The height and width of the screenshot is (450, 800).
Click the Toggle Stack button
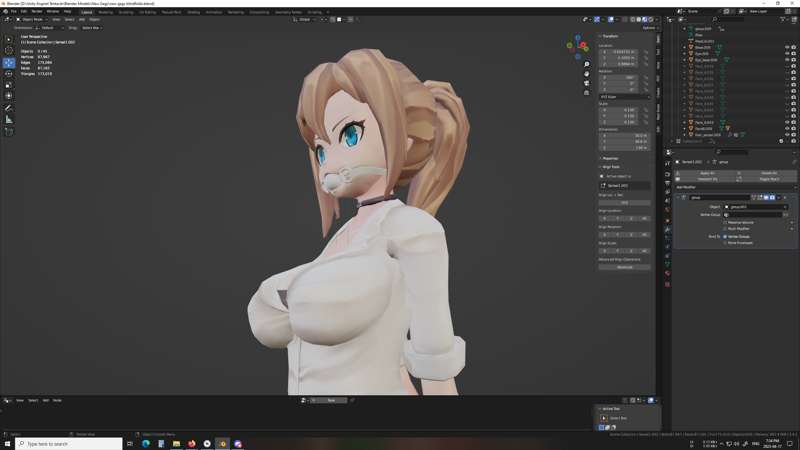[769, 179]
